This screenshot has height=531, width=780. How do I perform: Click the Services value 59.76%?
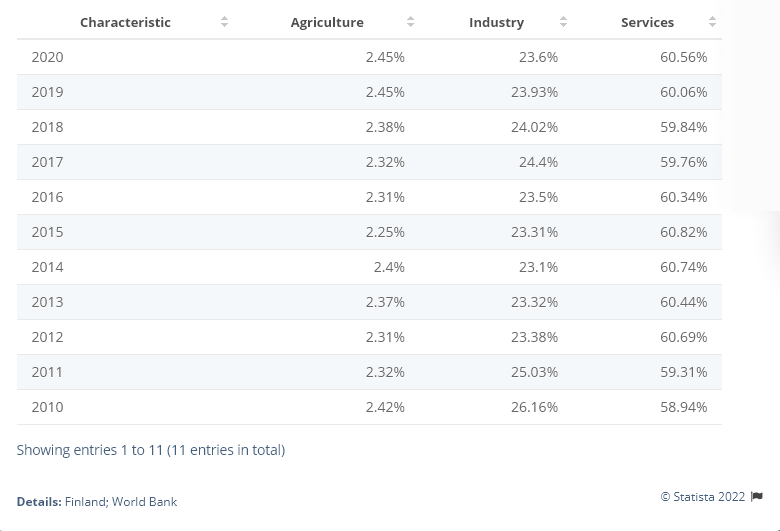click(x=683, y=162)
